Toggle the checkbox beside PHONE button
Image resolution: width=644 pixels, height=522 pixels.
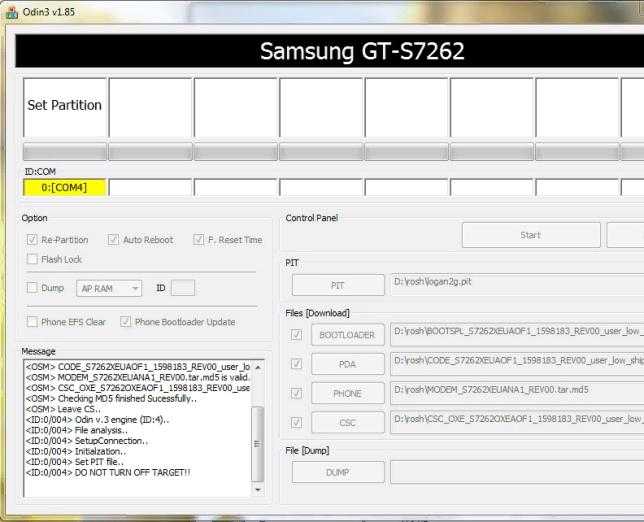coord(296,393)
